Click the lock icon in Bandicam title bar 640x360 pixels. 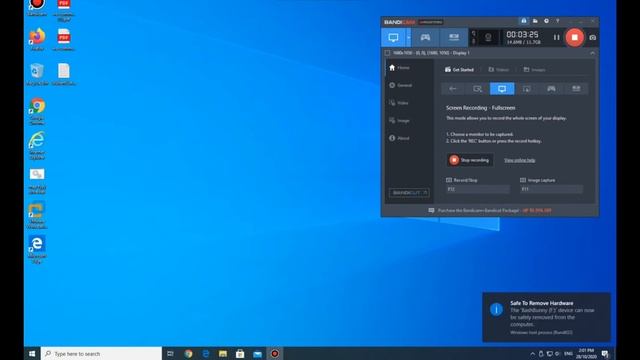(x=524, y=21)
